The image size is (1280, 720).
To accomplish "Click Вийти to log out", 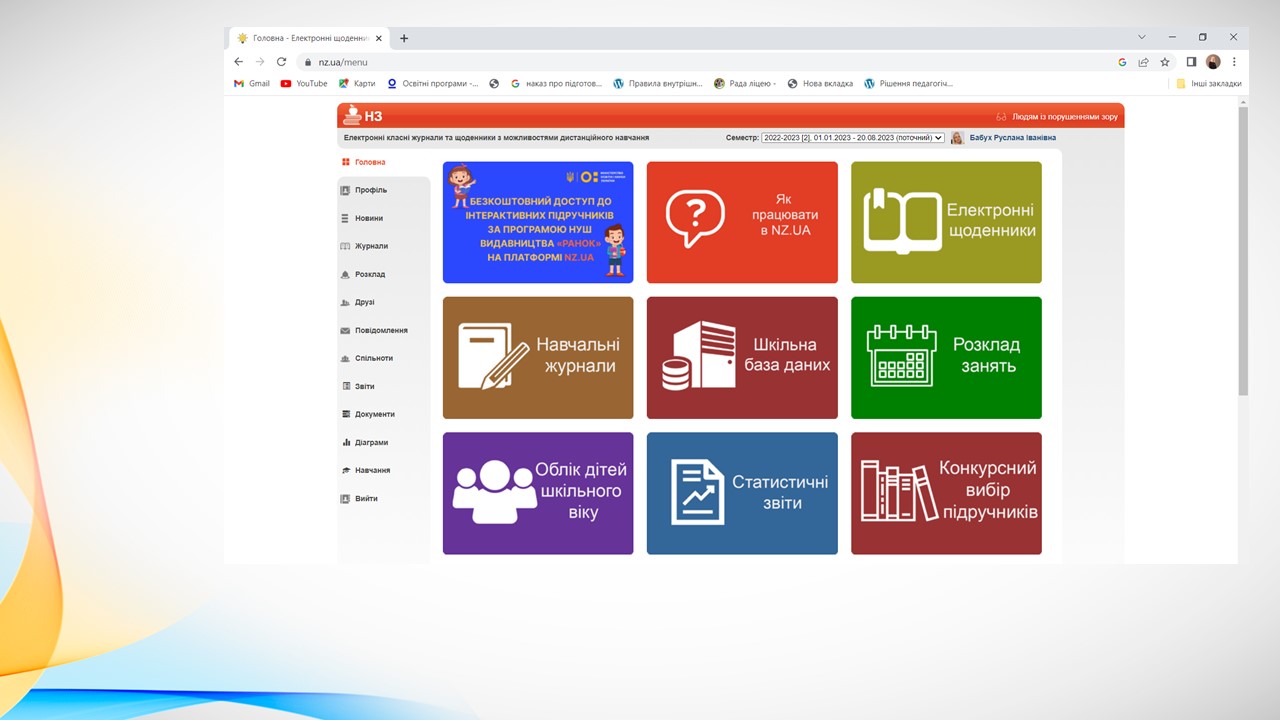I will point(366,498).
